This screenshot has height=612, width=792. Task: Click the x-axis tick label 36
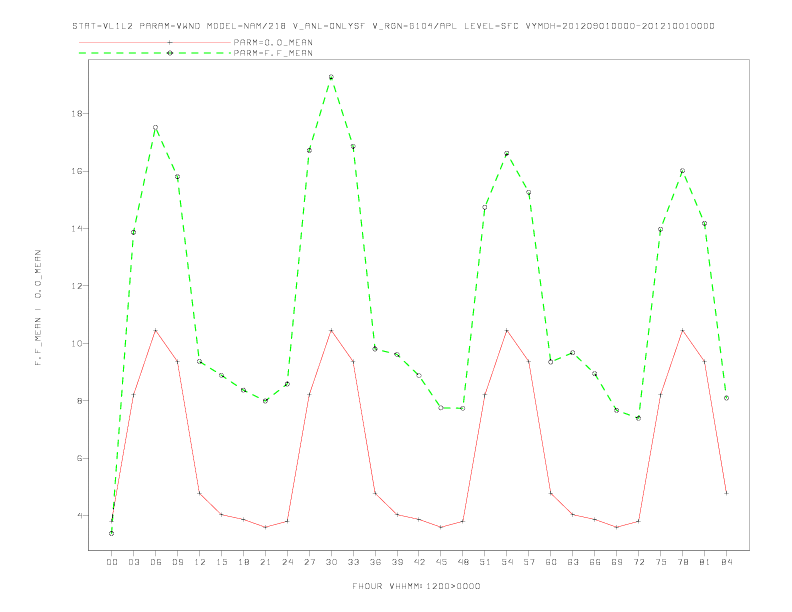pyautogui.click(x=375, y=562)
